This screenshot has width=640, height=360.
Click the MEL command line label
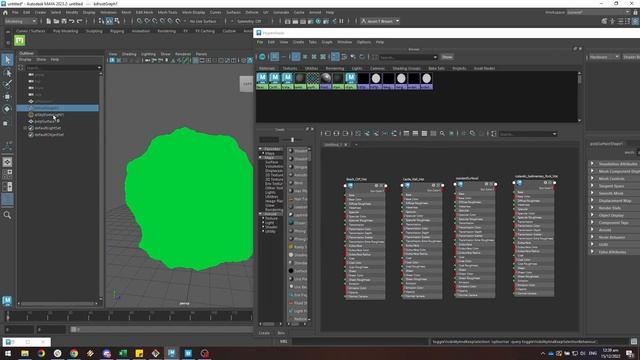point(284,342)
